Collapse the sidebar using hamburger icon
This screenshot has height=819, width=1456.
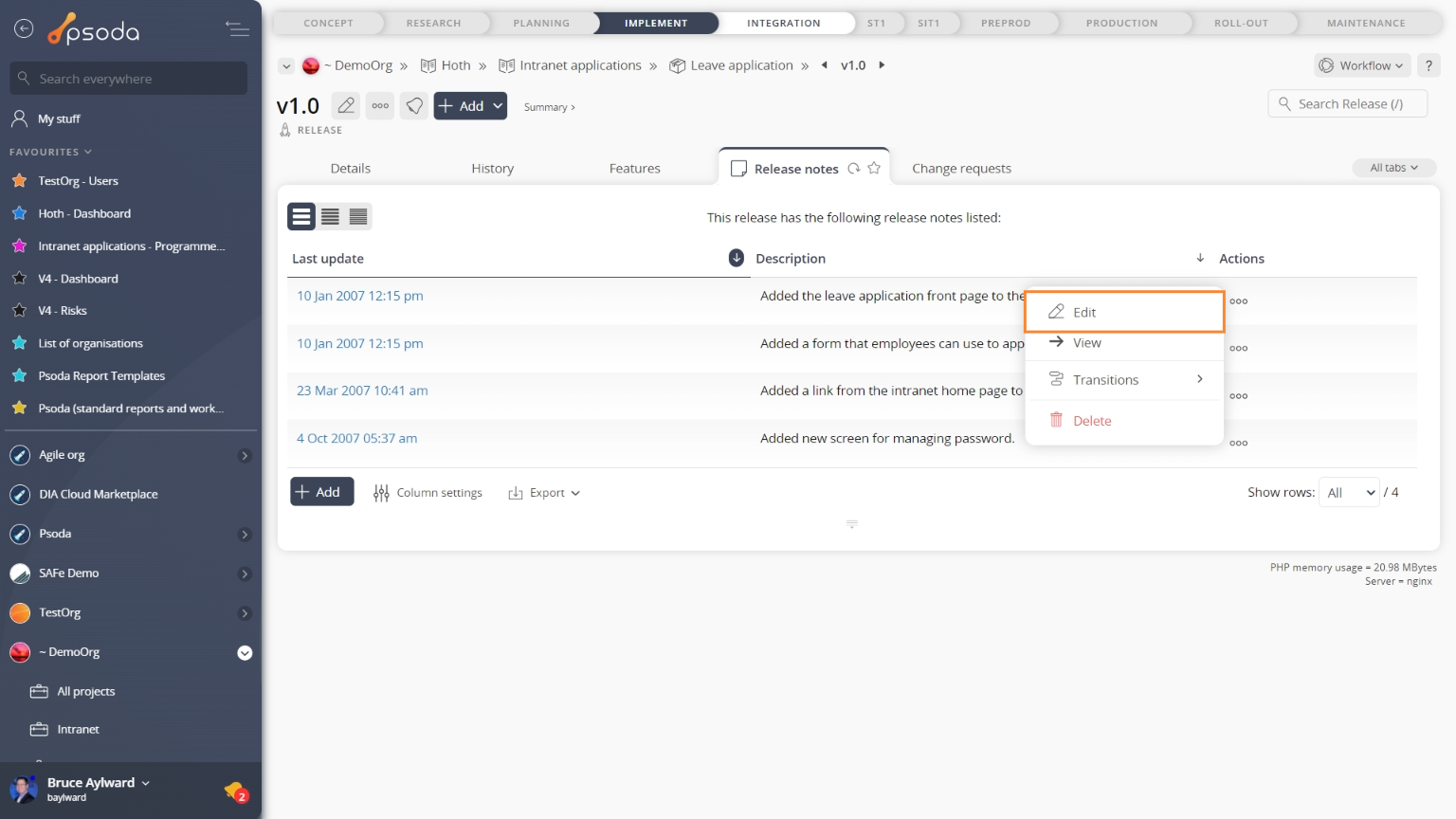click(x=238, y=29)
